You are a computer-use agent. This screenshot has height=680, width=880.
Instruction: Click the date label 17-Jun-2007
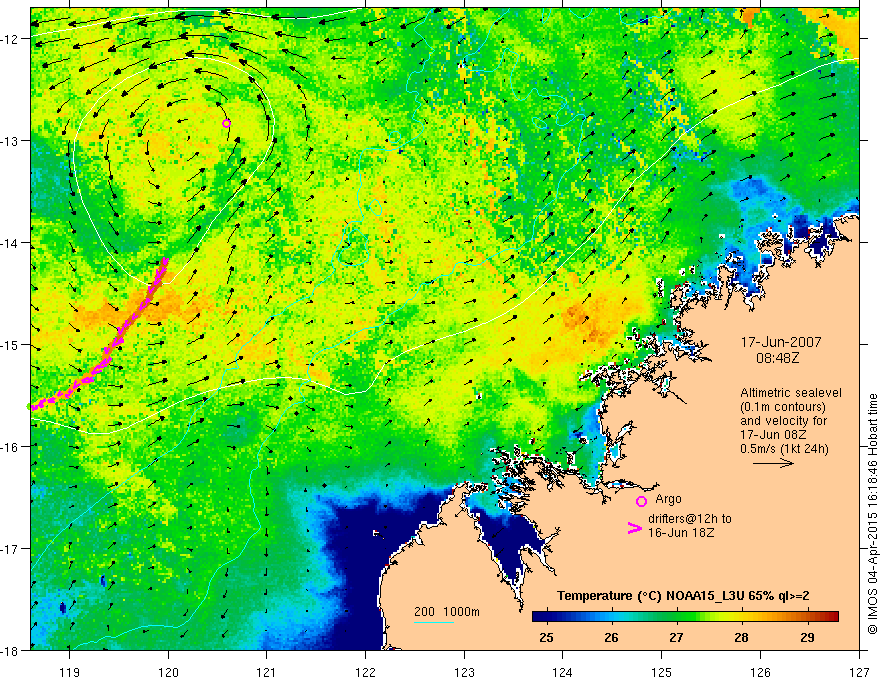tap(781, 342)
